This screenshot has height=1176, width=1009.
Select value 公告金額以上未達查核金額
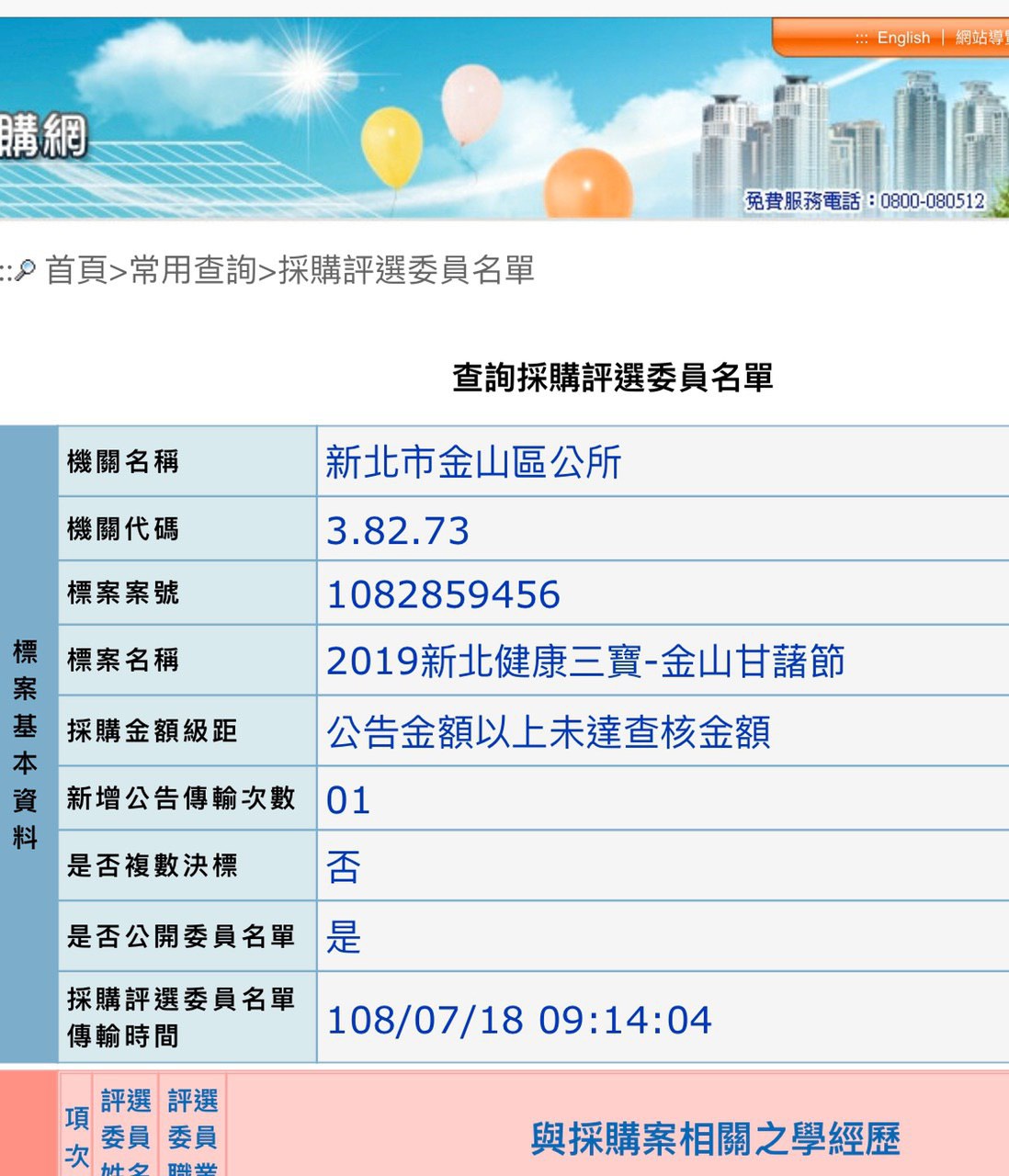pos(549,732)
